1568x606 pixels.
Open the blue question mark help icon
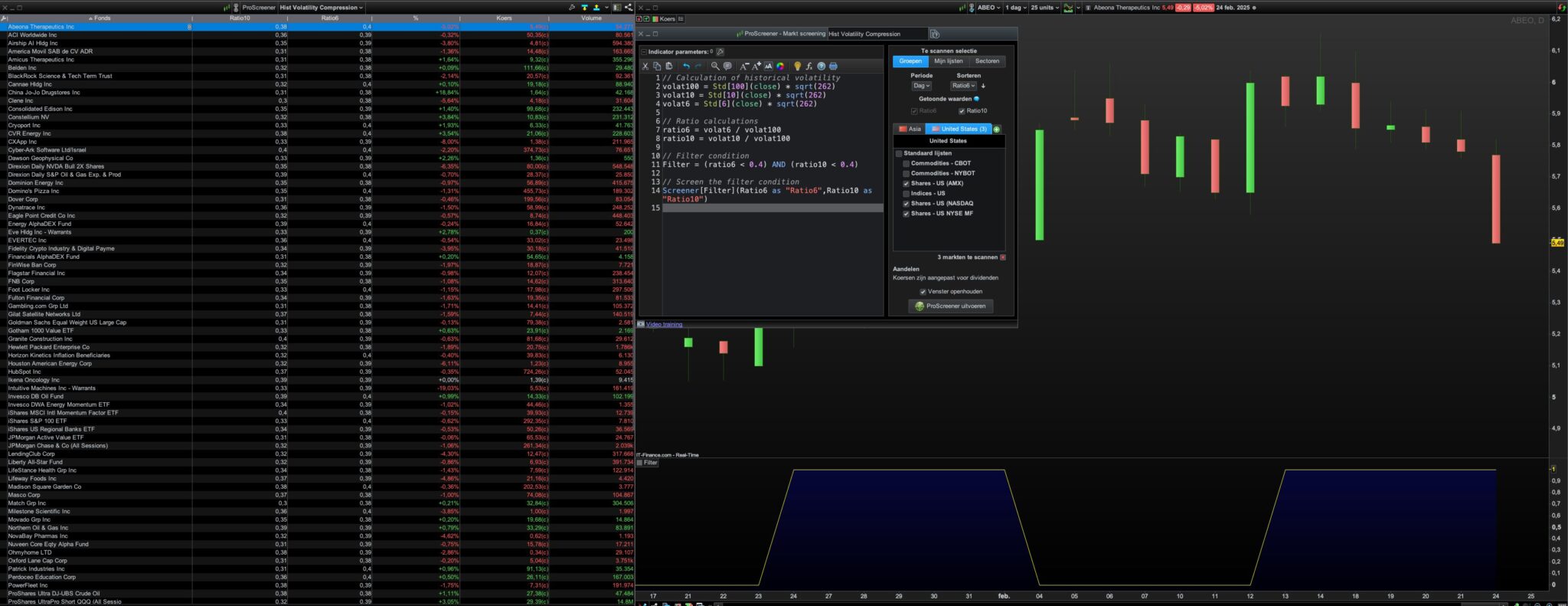(x=821, y=67)
